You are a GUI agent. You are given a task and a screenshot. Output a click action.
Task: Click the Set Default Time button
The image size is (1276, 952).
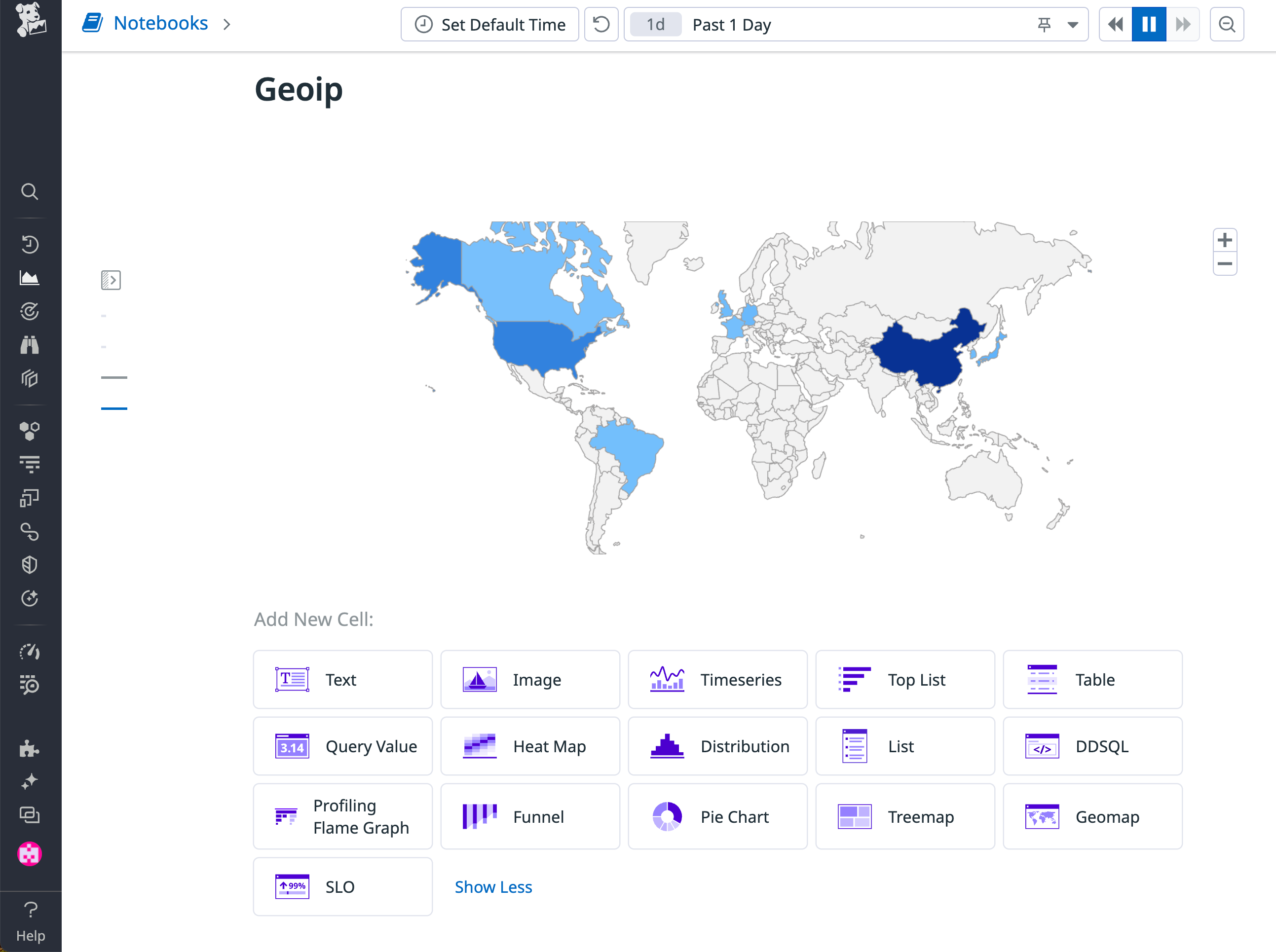coord(489,24)
